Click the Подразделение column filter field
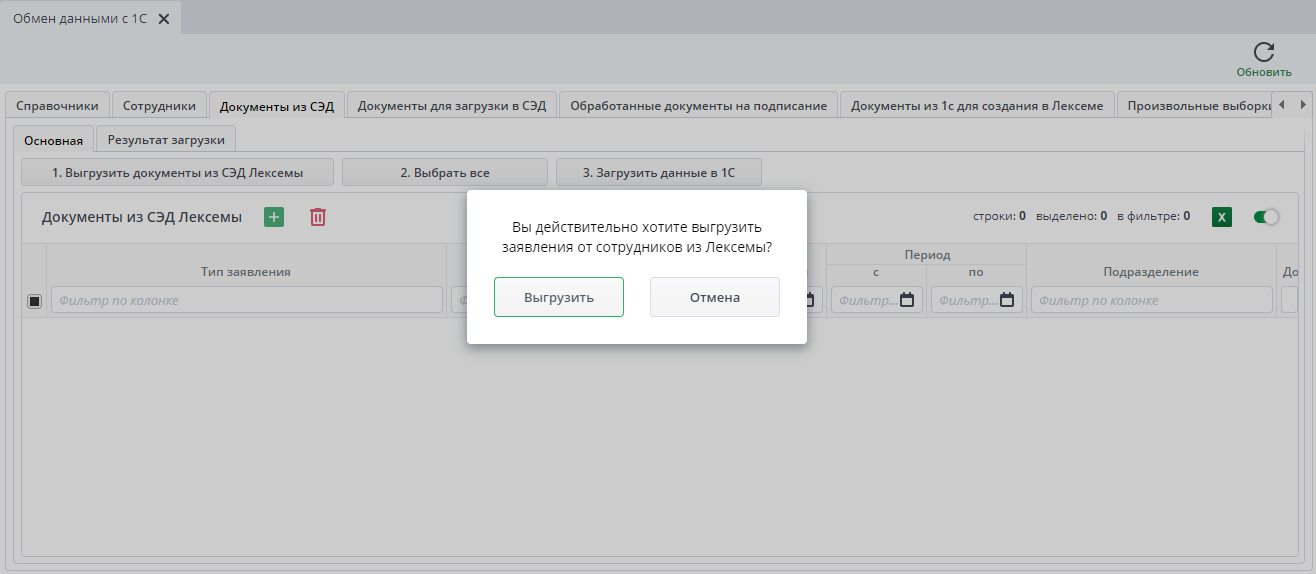The width and height of the screenshot is (1316, 574). tap(1151, 300)
